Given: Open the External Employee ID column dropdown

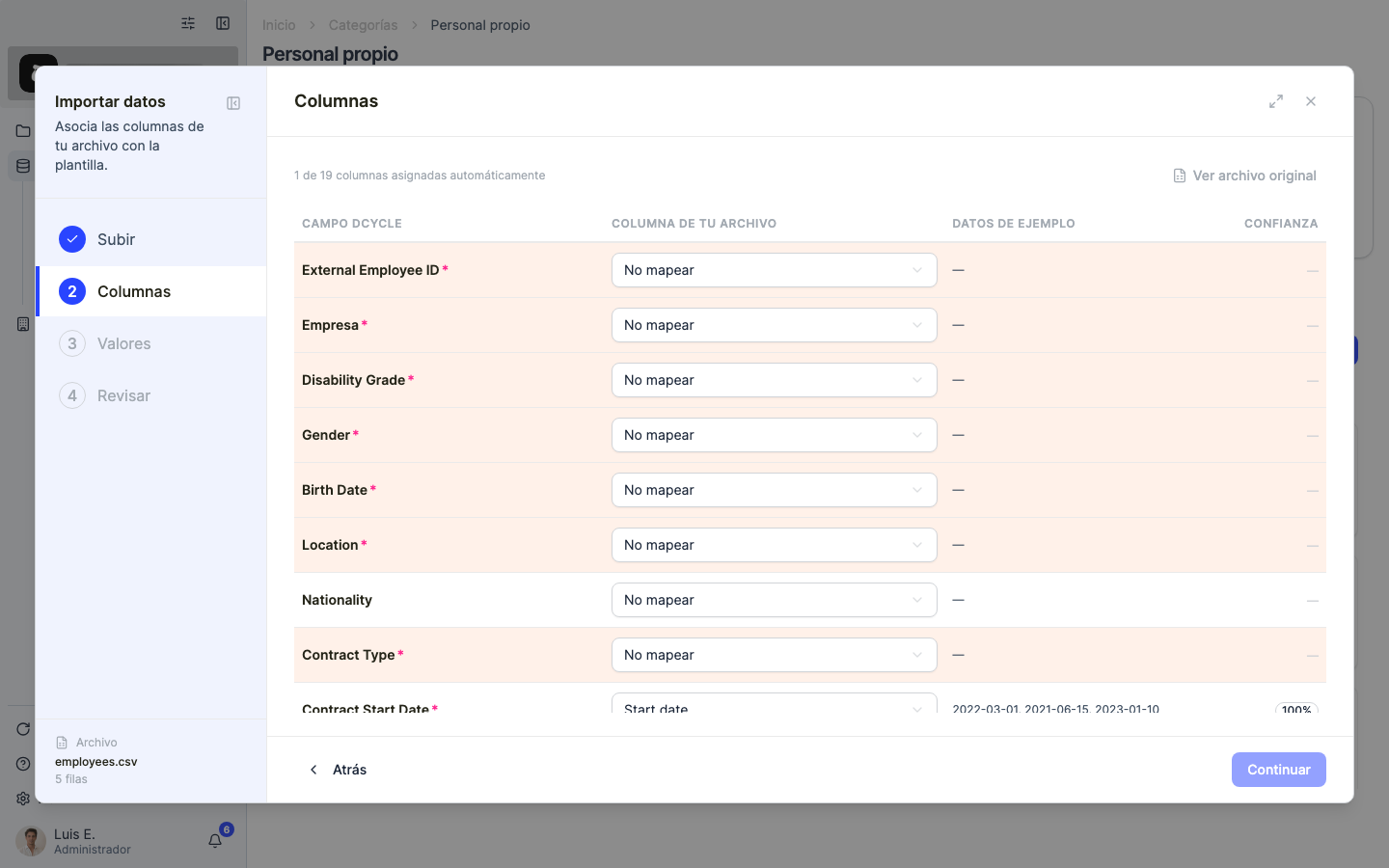Looking at the screenshot, I should (x=775, y=270).
